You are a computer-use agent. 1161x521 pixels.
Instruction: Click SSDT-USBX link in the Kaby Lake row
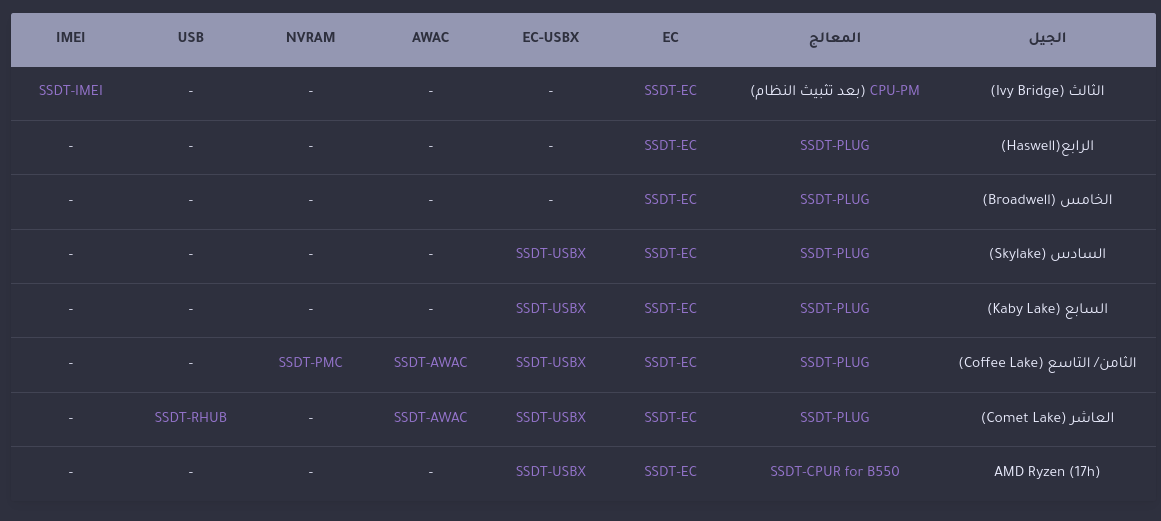click(551, 308)
